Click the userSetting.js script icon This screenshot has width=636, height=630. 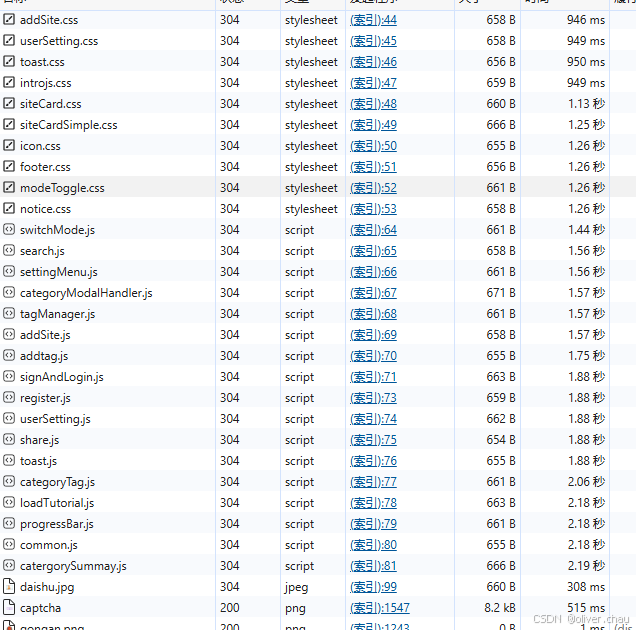click(x=9, y=419)
